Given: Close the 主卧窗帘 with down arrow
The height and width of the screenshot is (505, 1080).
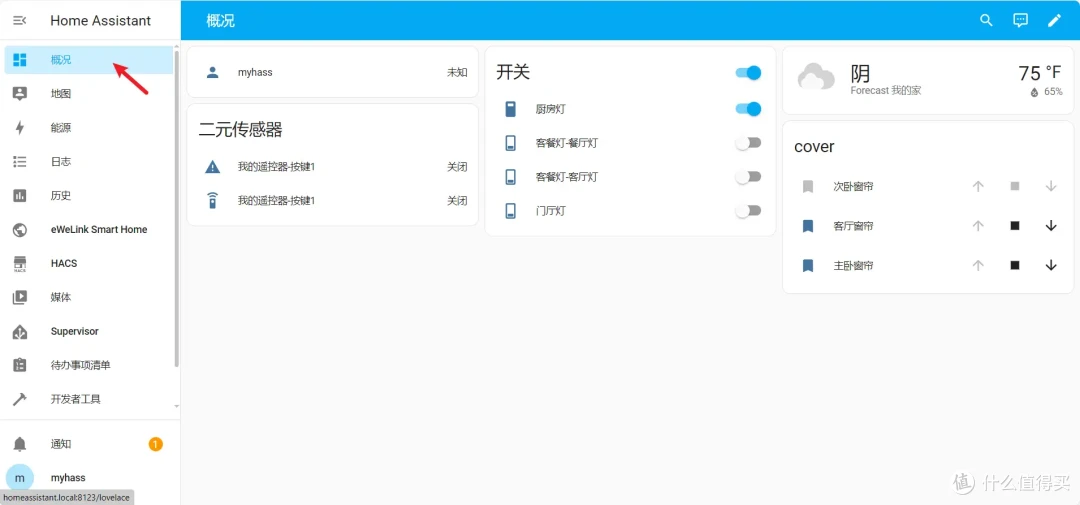Looking at the screenshot, I should 1050,265.
